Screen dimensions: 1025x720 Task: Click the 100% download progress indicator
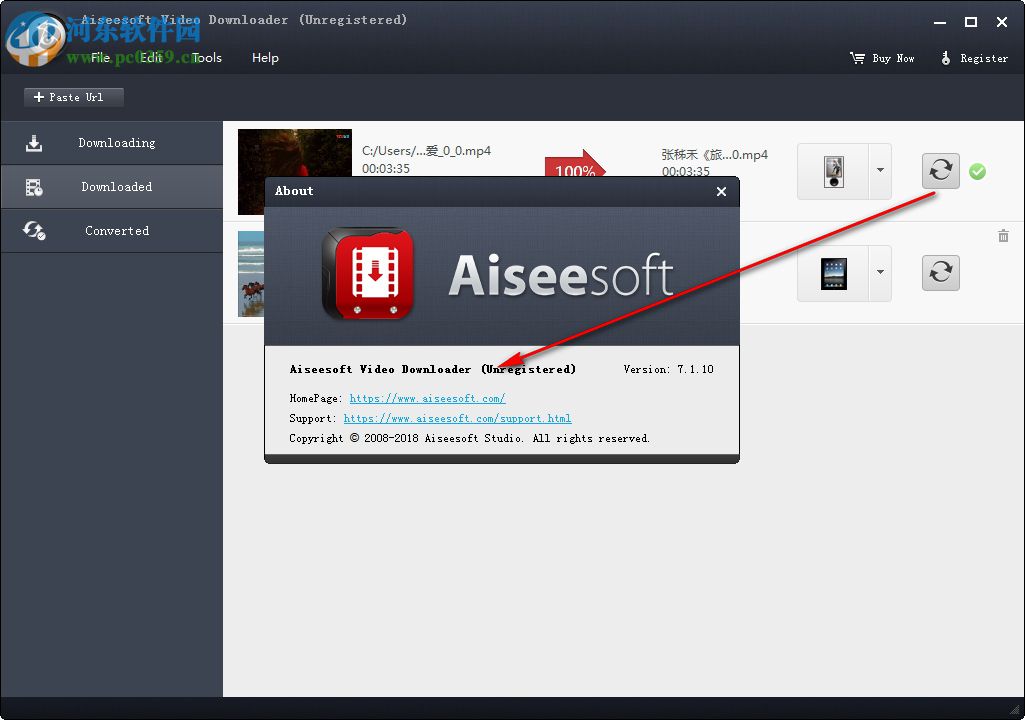point(576,167)
